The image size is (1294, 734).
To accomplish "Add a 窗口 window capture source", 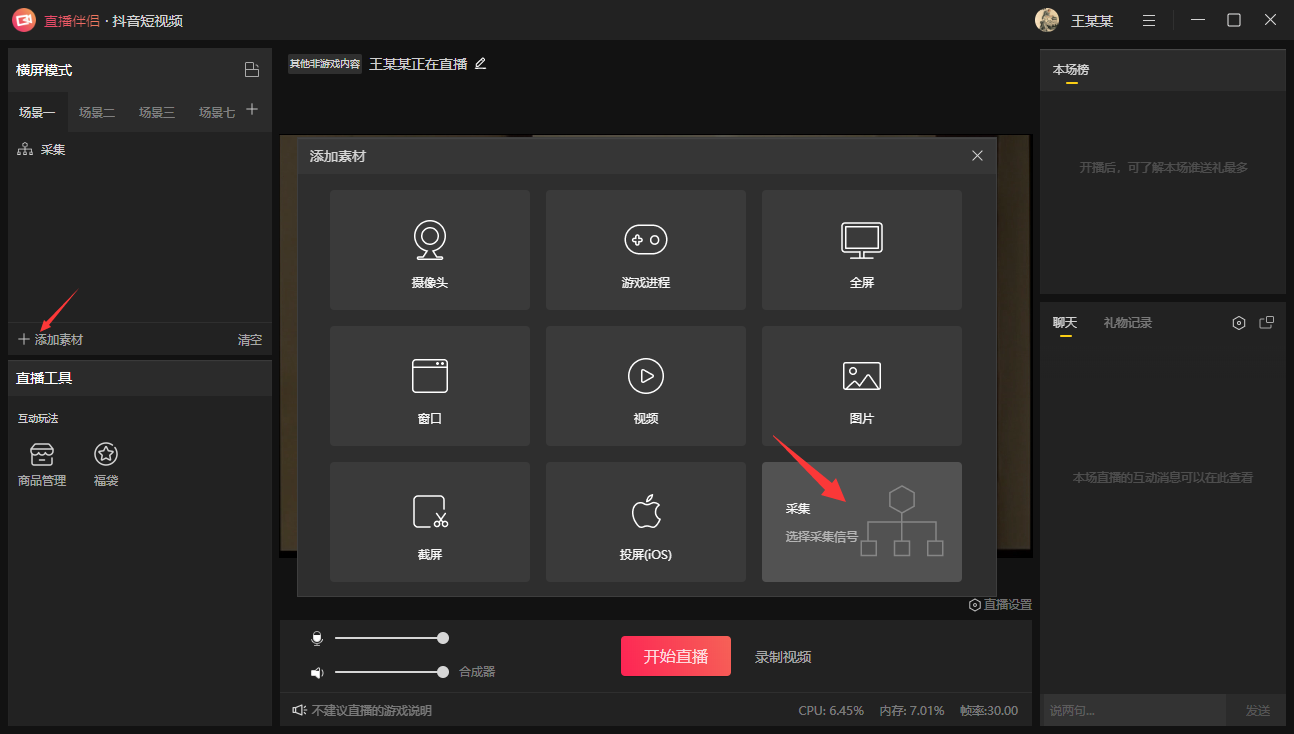I will (x=430, y=386).
